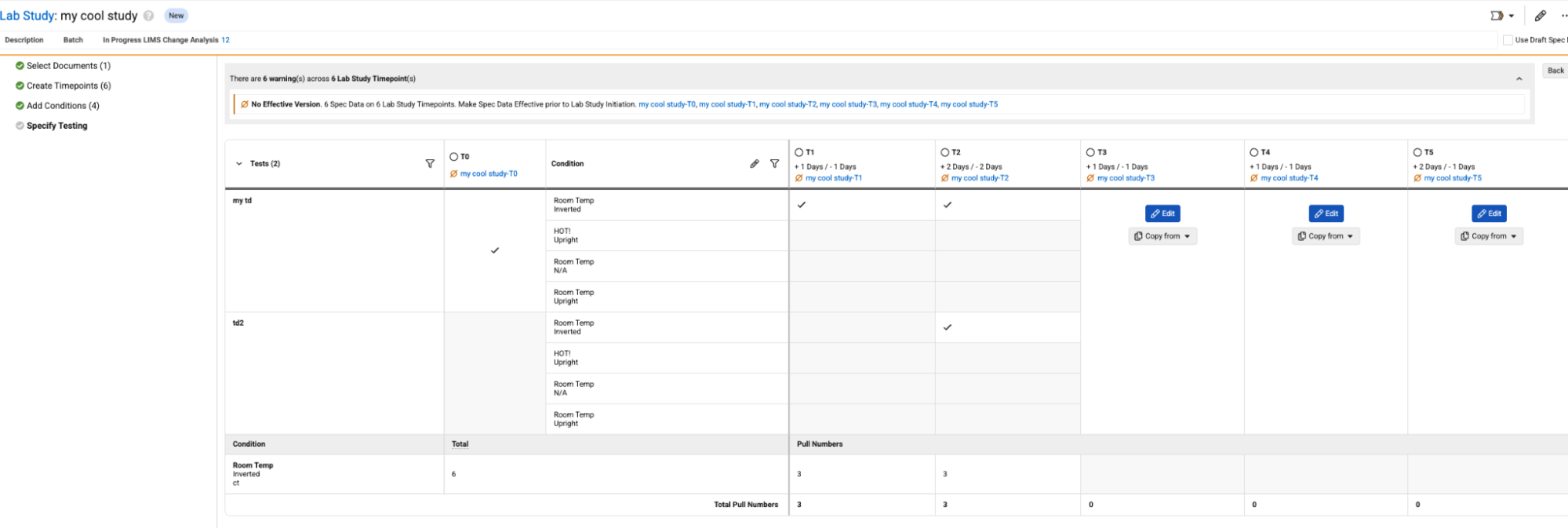Viewport: 1568px width, 529px height.
Task: Click green check icon for Select Documents
Action: pos(20,66)
